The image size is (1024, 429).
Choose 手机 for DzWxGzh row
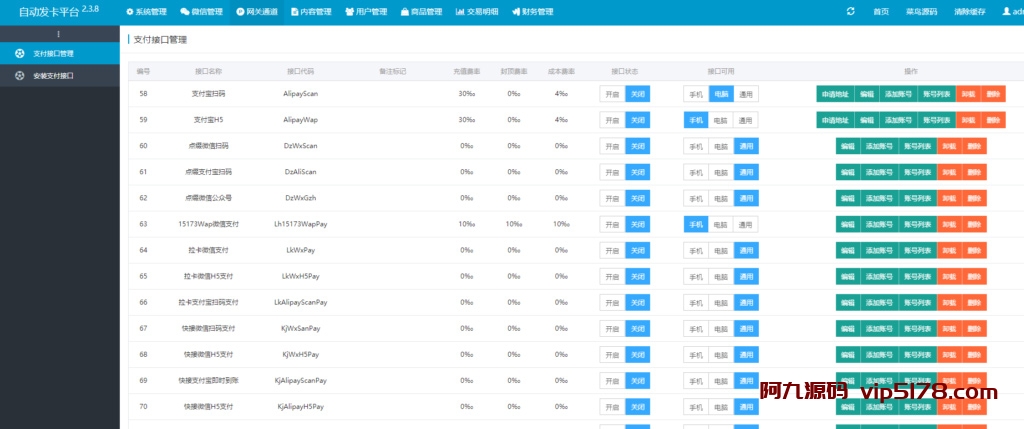(x=696, y=199)
